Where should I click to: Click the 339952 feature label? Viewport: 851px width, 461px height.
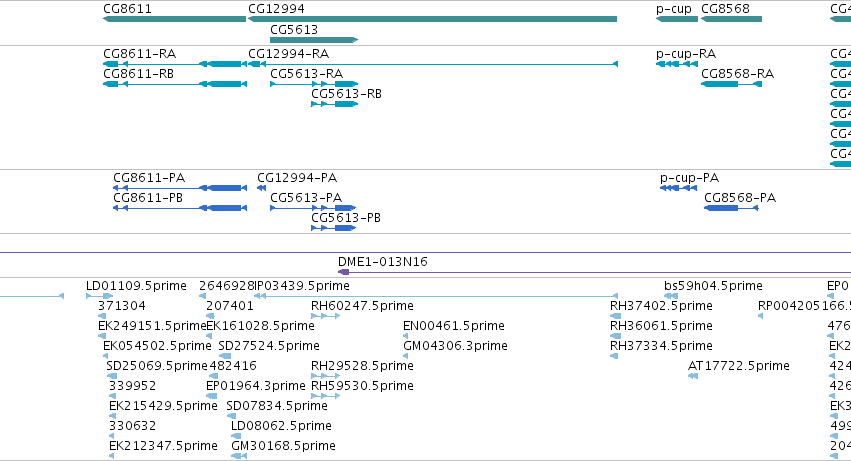pyautogui.click(x=132, y=386)
